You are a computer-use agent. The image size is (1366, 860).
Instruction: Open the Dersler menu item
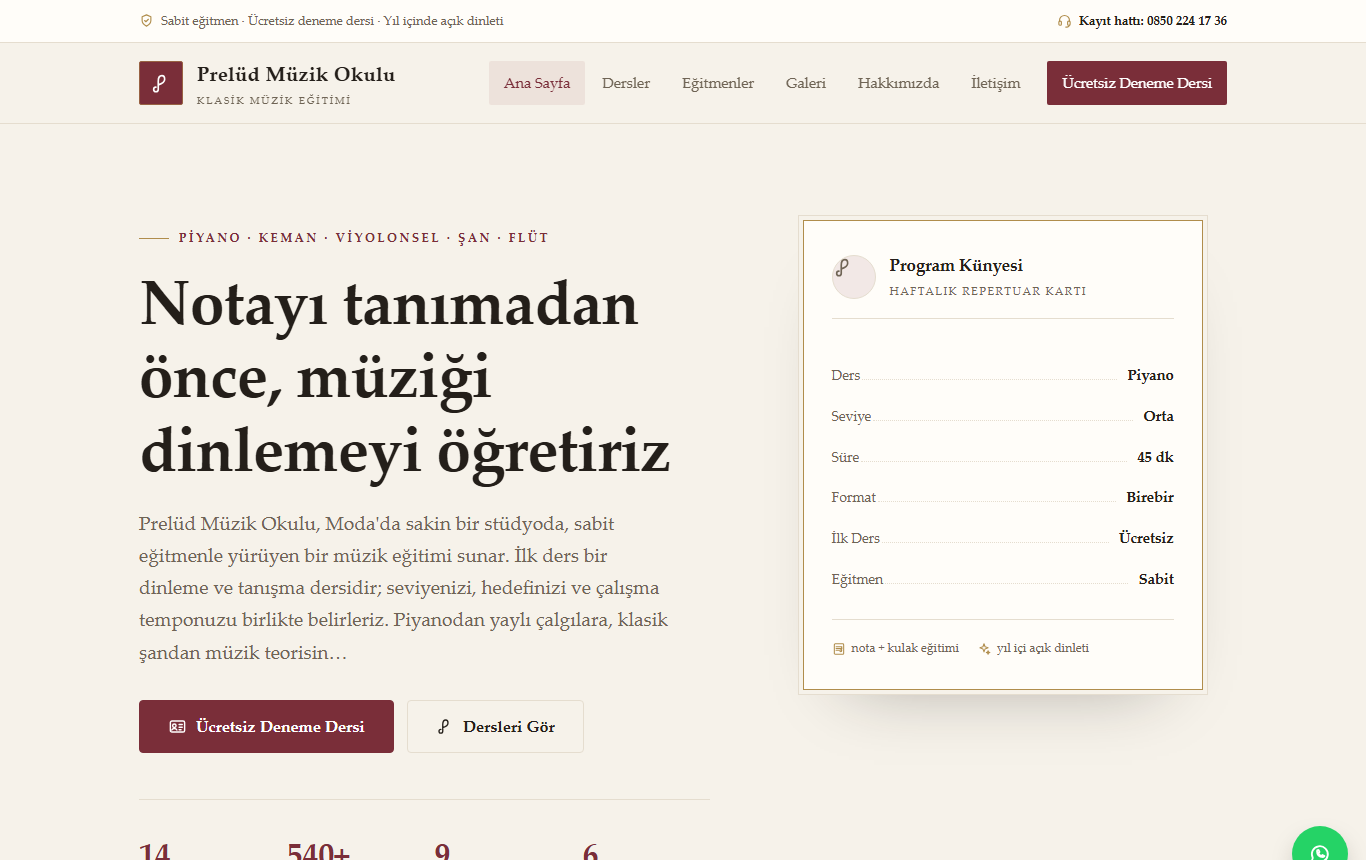(x=626, y=83)
